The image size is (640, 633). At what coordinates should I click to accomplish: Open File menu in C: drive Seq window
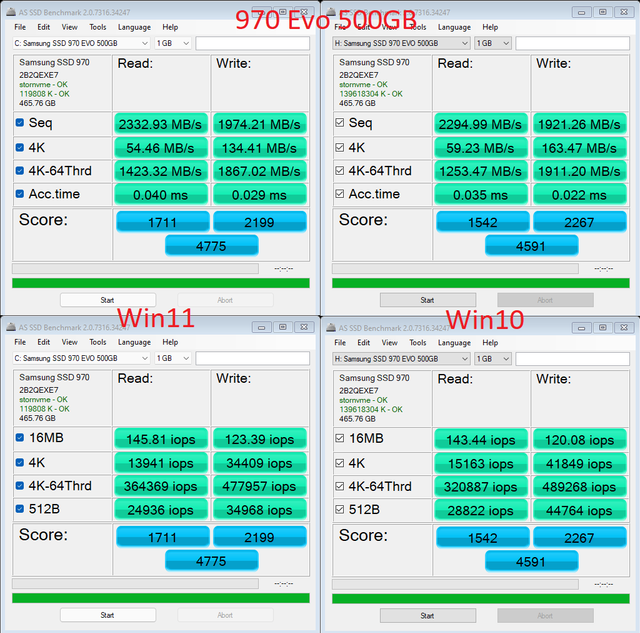click(20, 27)
